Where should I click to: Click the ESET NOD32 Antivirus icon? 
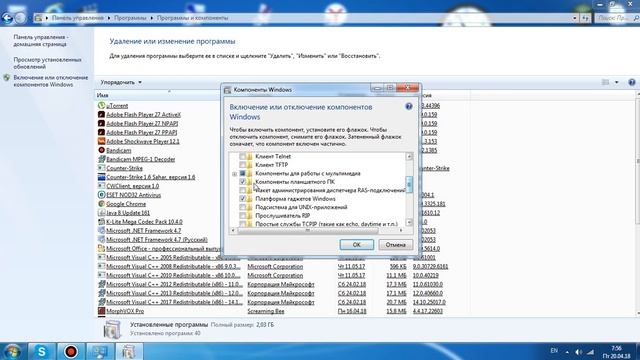pos(101,195)
